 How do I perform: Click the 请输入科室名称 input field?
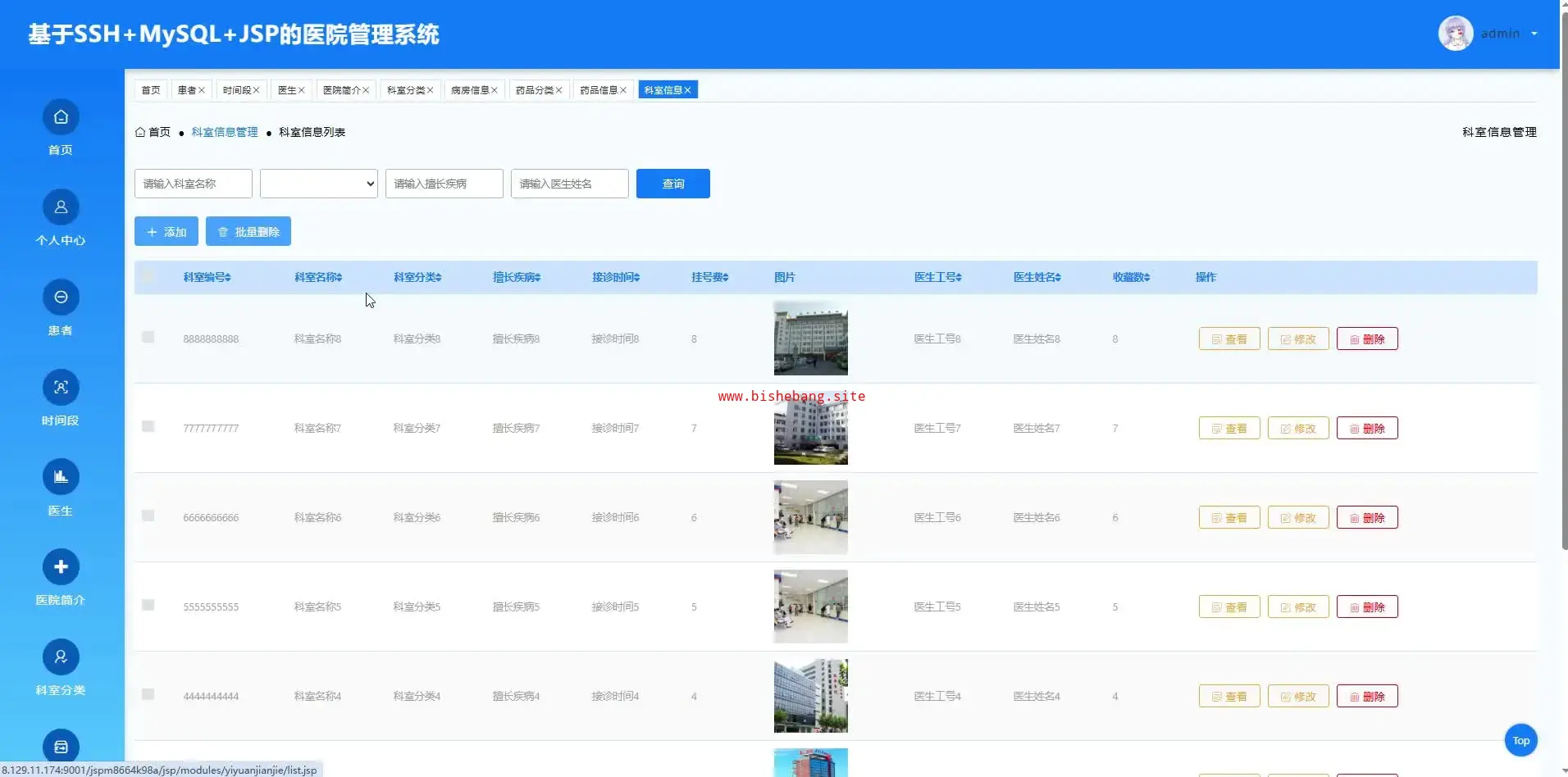coord(193,184)
